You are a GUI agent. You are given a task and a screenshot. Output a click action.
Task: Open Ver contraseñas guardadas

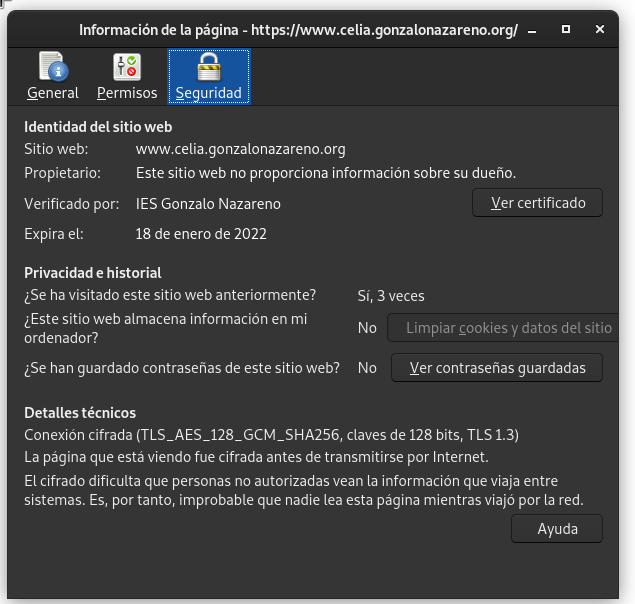coord(496,368)
